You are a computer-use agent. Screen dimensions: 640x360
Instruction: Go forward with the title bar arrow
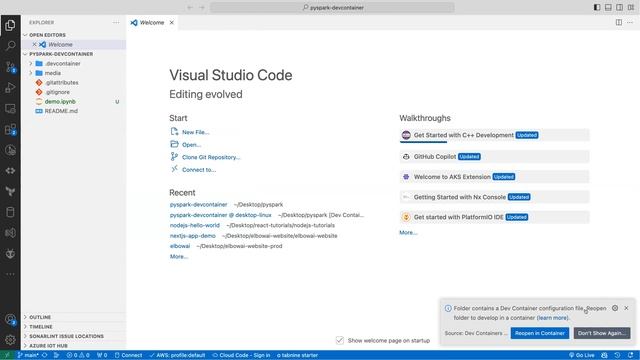pyautogui.click(x=202, y=7)
